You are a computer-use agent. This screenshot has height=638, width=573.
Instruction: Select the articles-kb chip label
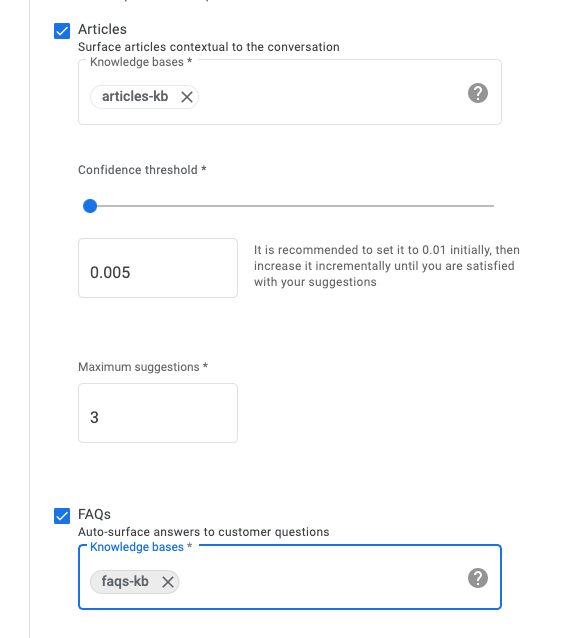pyautogui.click(x=135, y=96)
